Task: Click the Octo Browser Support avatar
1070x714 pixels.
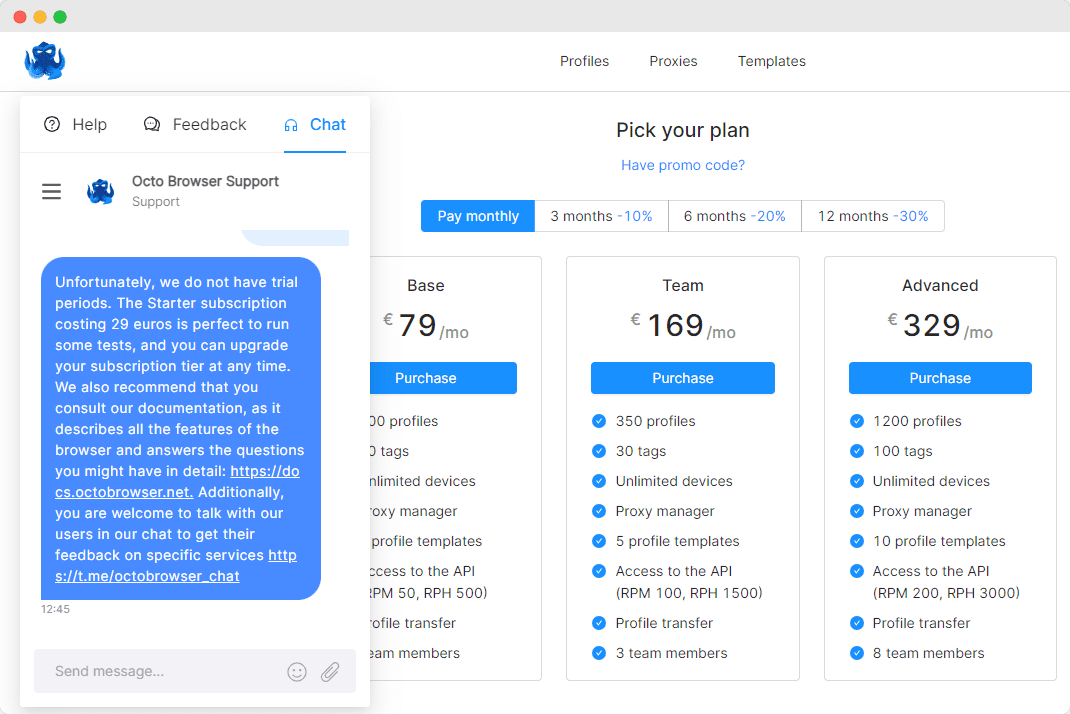Action: tap(101, 191)
